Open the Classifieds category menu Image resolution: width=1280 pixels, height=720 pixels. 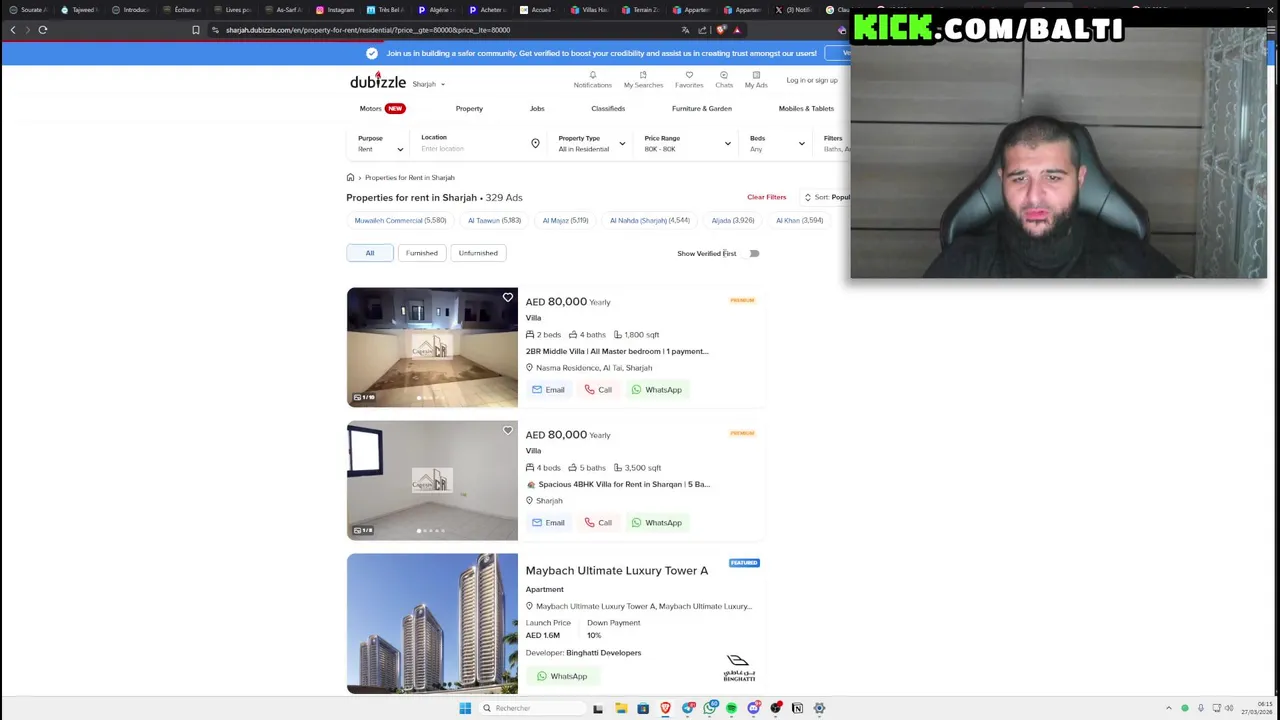[x=608, y=108]
